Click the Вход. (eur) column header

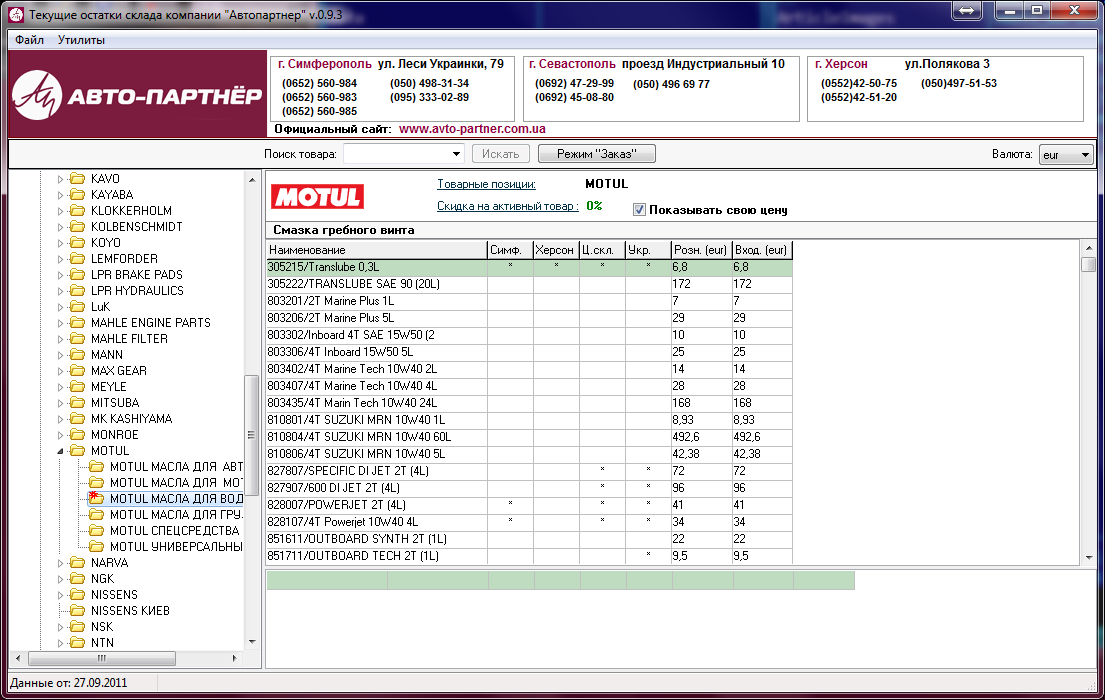[762, 250]
